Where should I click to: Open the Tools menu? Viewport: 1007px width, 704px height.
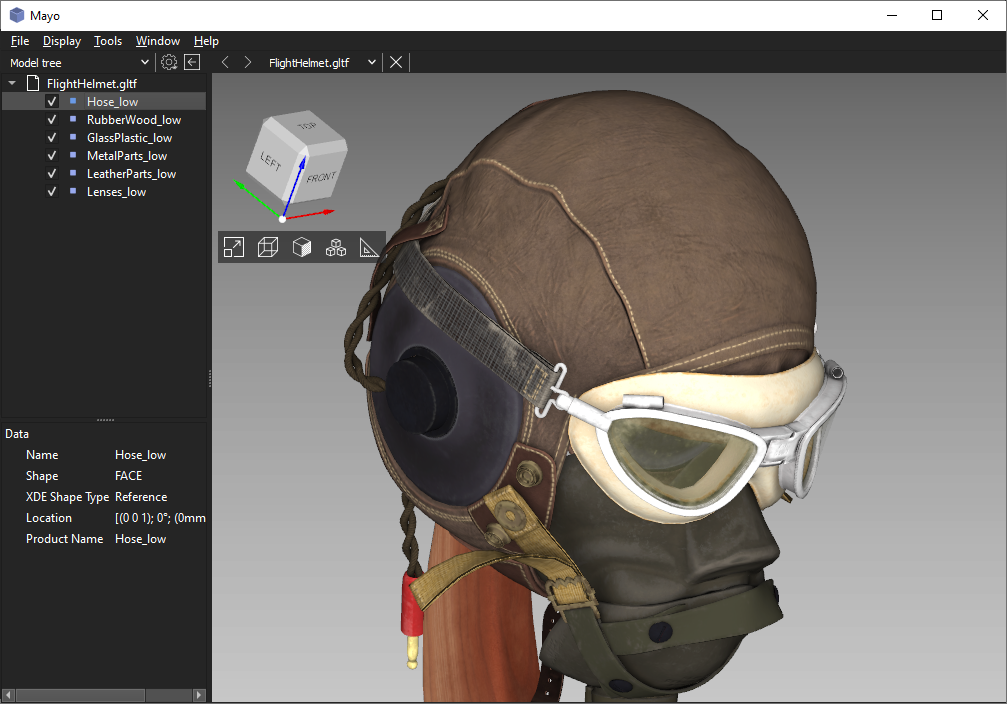(108, 41)
